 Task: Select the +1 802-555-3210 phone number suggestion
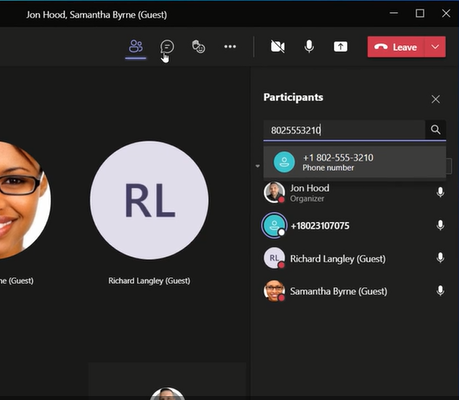(355, 162)
